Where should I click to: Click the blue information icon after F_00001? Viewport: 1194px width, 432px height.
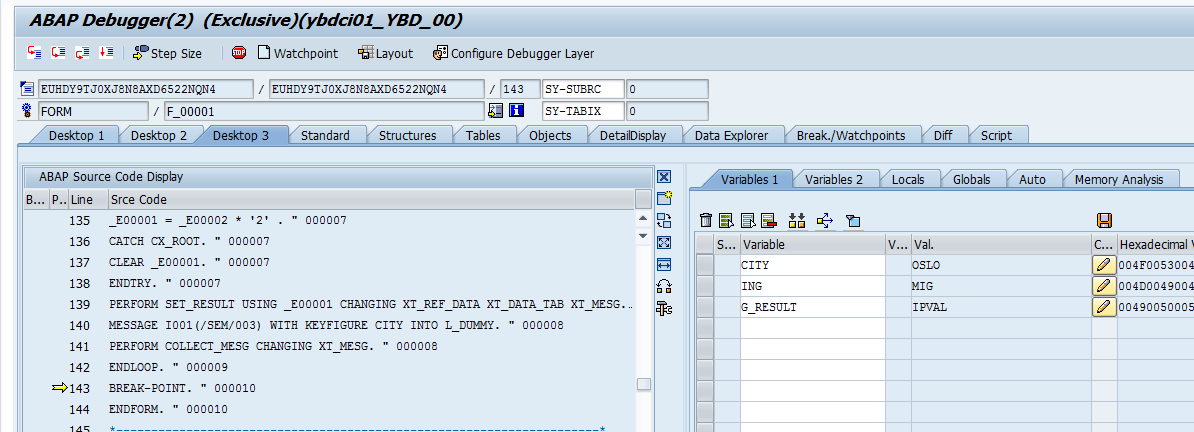517,111
